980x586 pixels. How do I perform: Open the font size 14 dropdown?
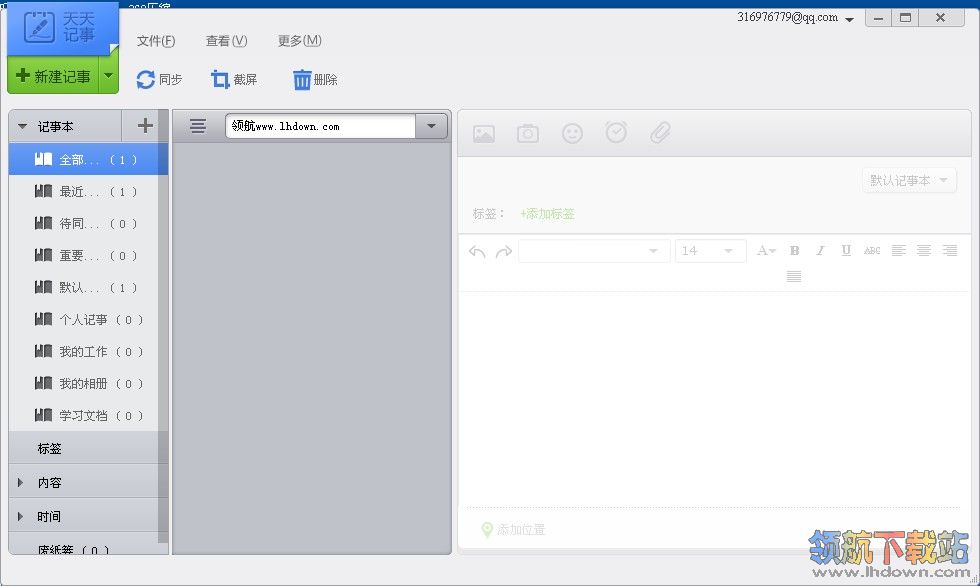pyautogui.click(x=710, y=251)
